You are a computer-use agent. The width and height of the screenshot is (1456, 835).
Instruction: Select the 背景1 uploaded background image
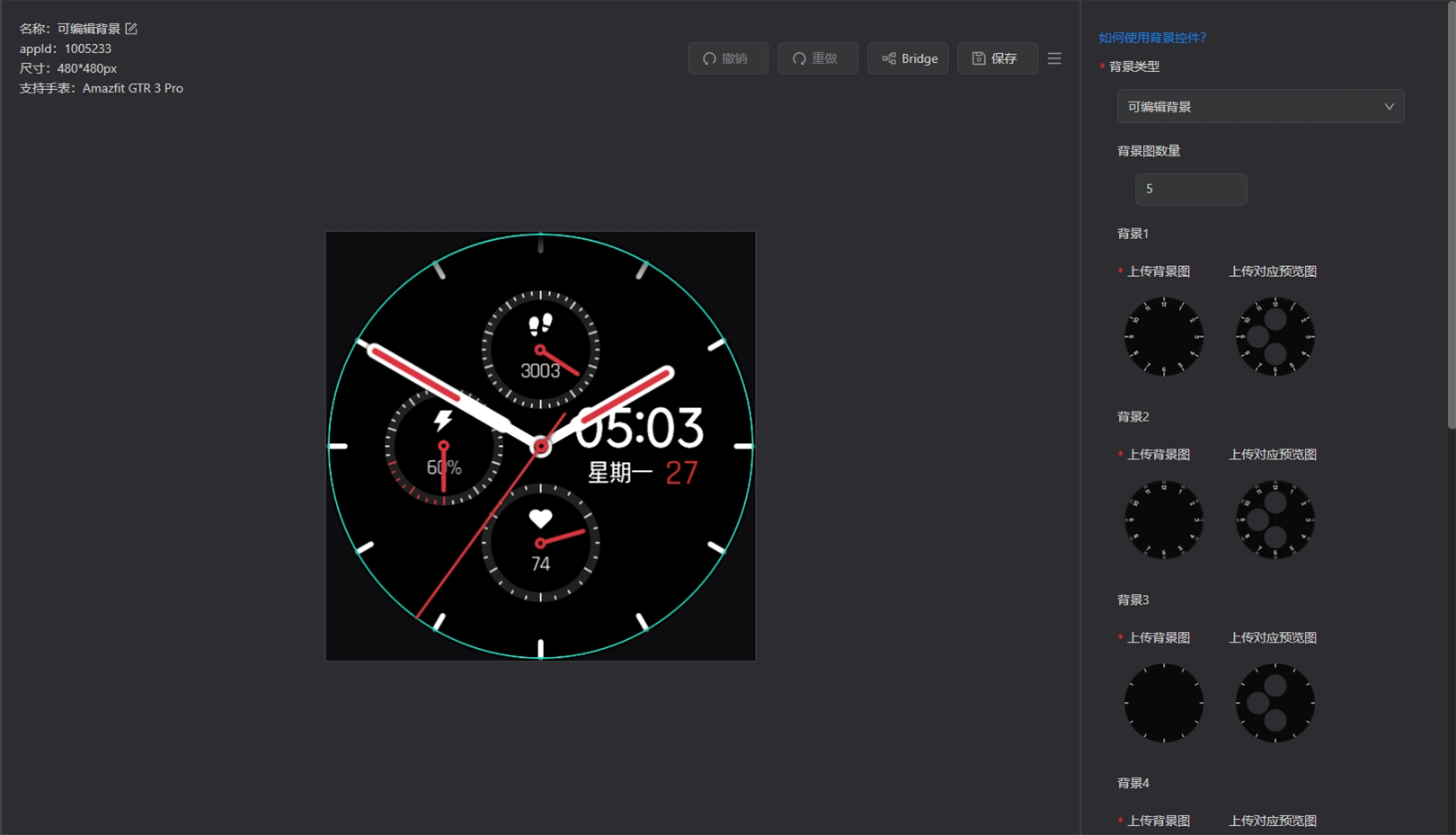pyautogui.click(x=1164, y=337)
